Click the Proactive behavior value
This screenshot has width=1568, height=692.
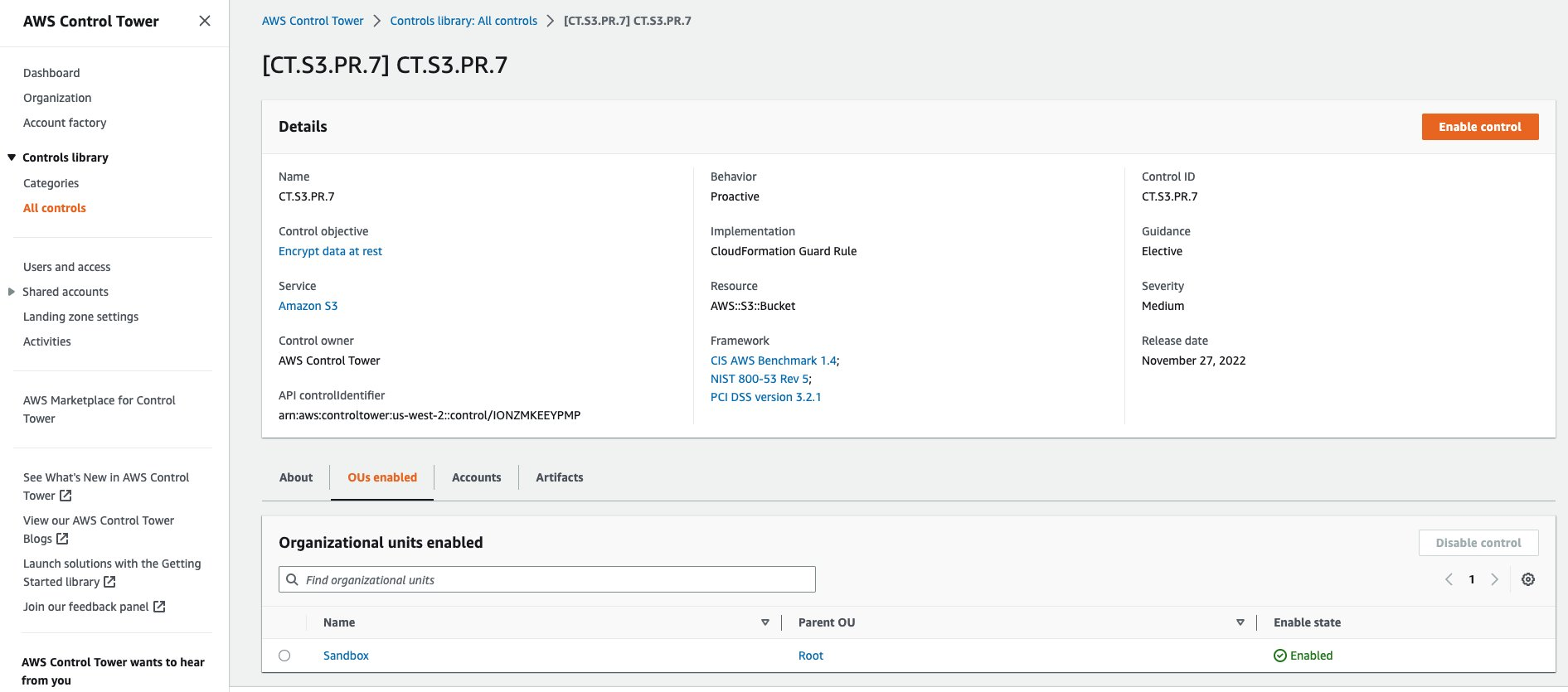point(735,196)
